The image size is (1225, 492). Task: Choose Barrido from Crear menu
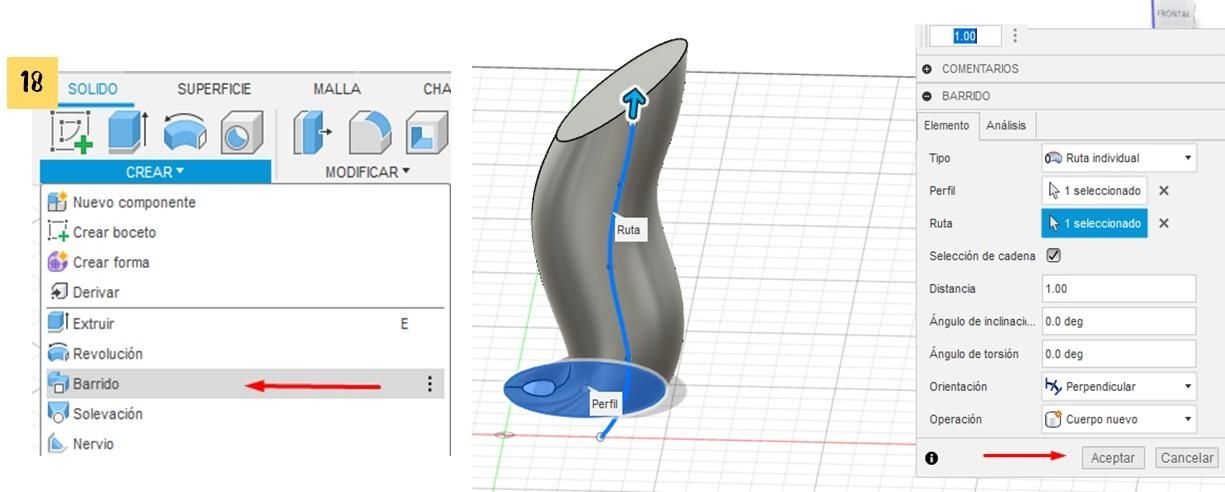245,383
